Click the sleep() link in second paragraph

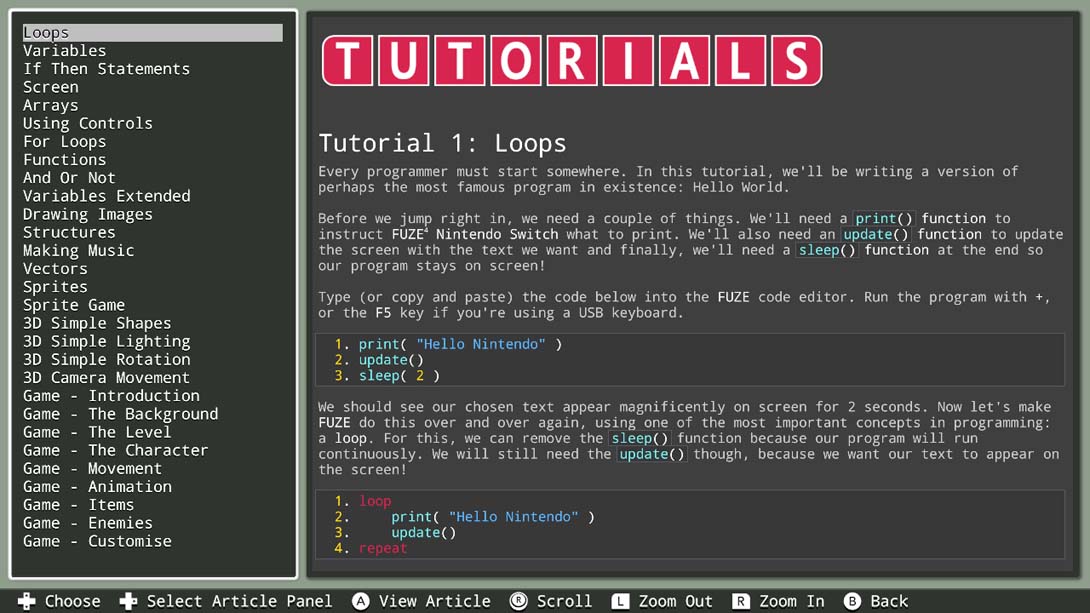point(827,250)
